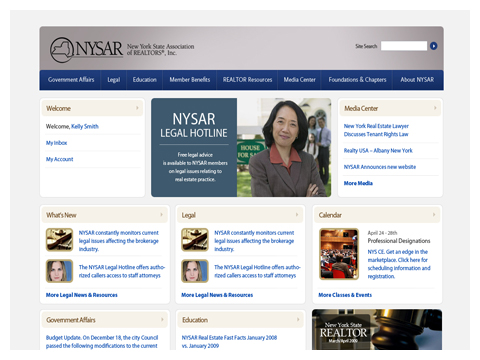Click More Classes & Events
480x360 pixels.
[345, 295]
